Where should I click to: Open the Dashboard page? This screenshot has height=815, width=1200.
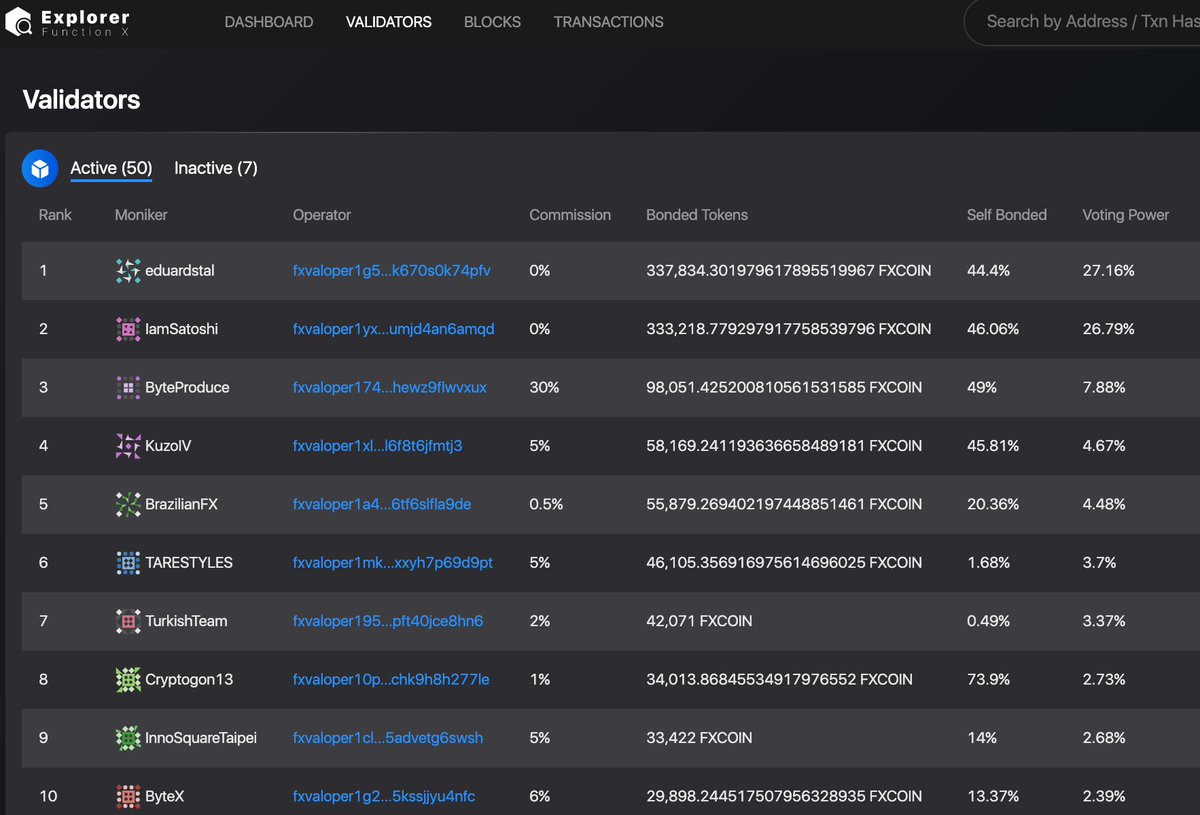coord(269,22)
